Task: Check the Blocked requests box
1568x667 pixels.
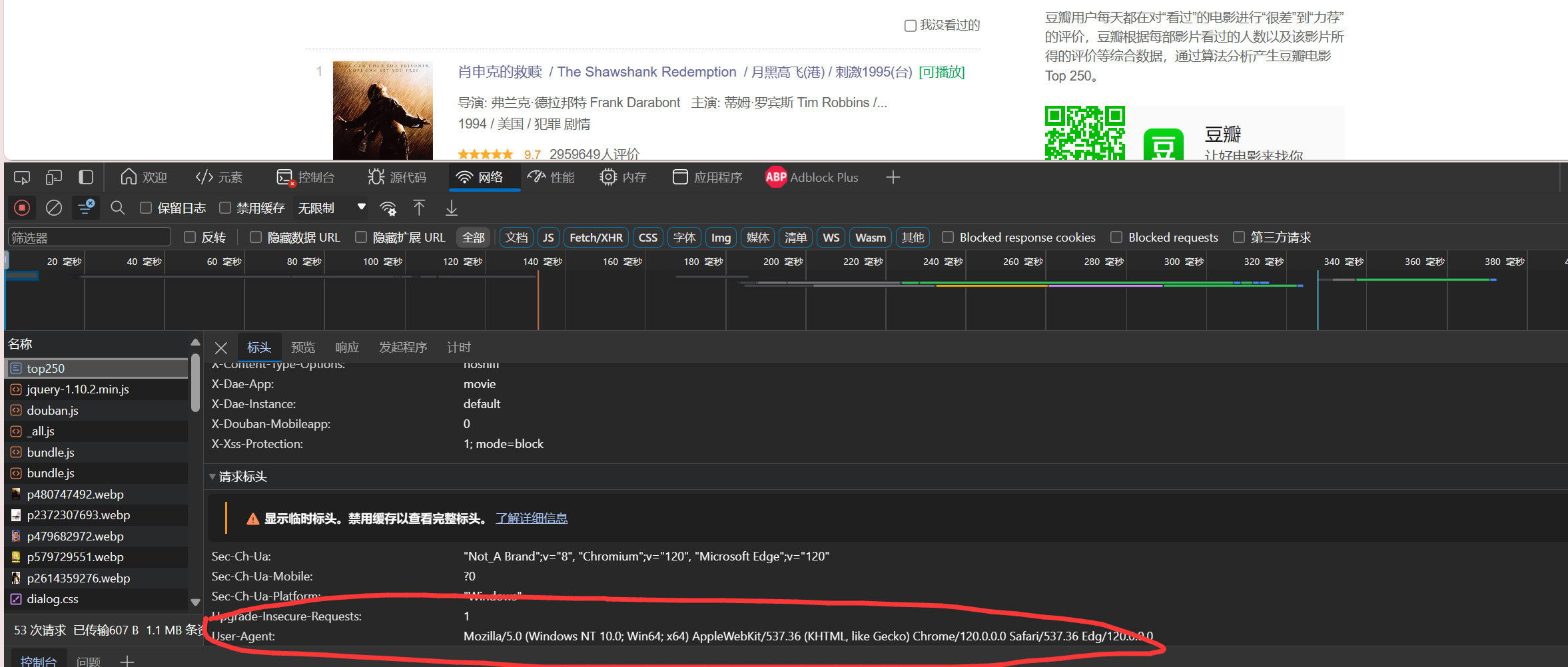Action: pos(1116,237)
